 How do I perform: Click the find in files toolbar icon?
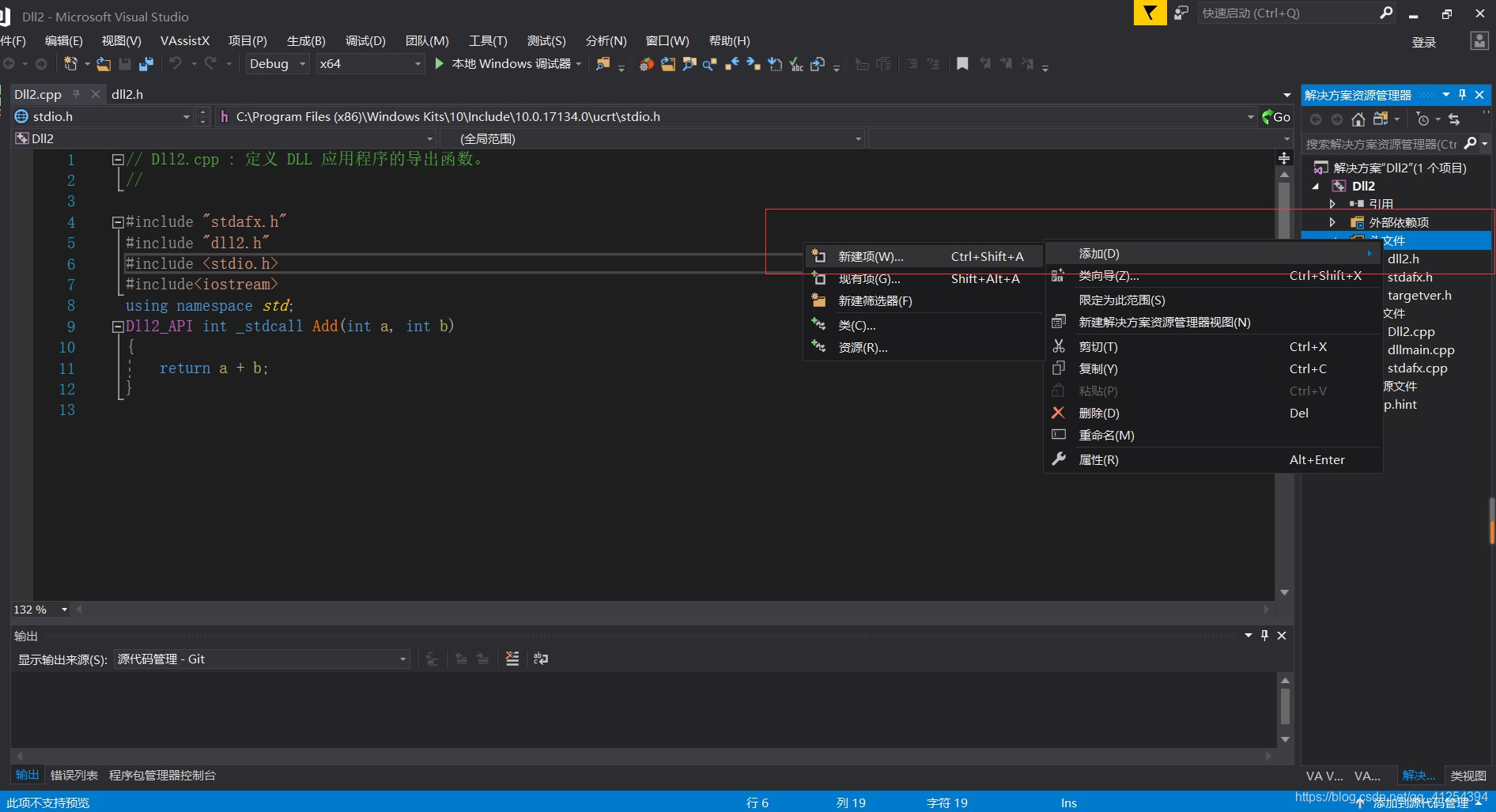(x=603, y=63)
